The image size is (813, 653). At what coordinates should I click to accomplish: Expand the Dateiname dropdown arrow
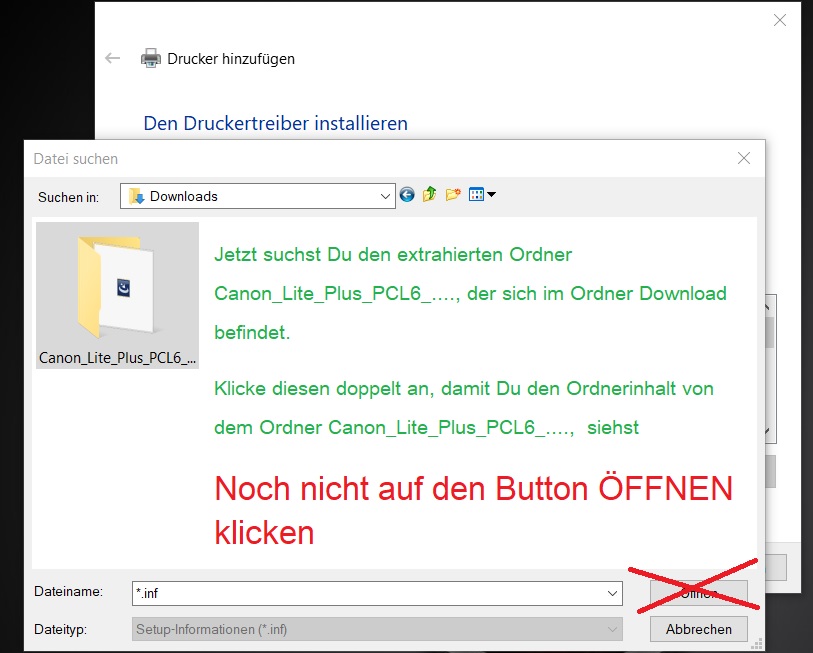(x=612, y=593)
